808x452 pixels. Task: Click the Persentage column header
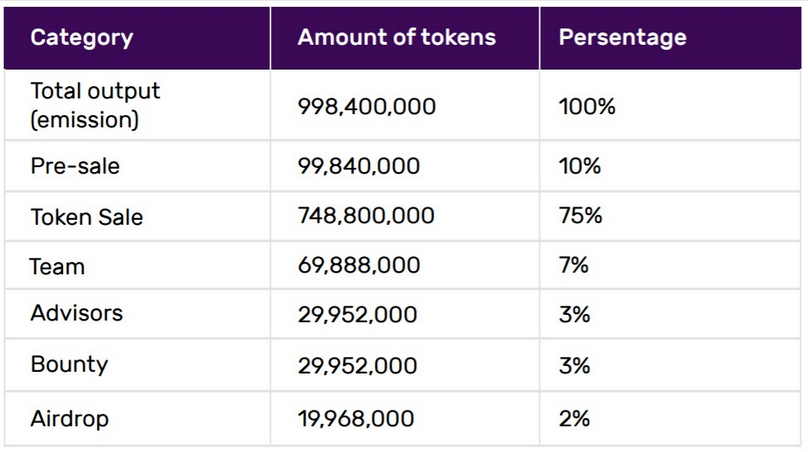[x=622, y=38]
